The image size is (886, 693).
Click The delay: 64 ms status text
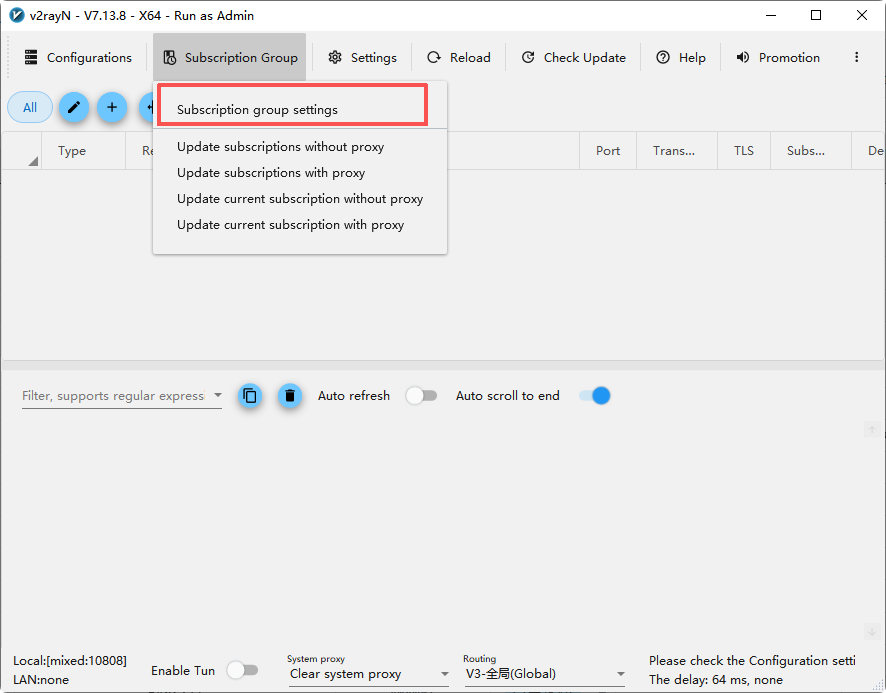(x=715, y=679)
